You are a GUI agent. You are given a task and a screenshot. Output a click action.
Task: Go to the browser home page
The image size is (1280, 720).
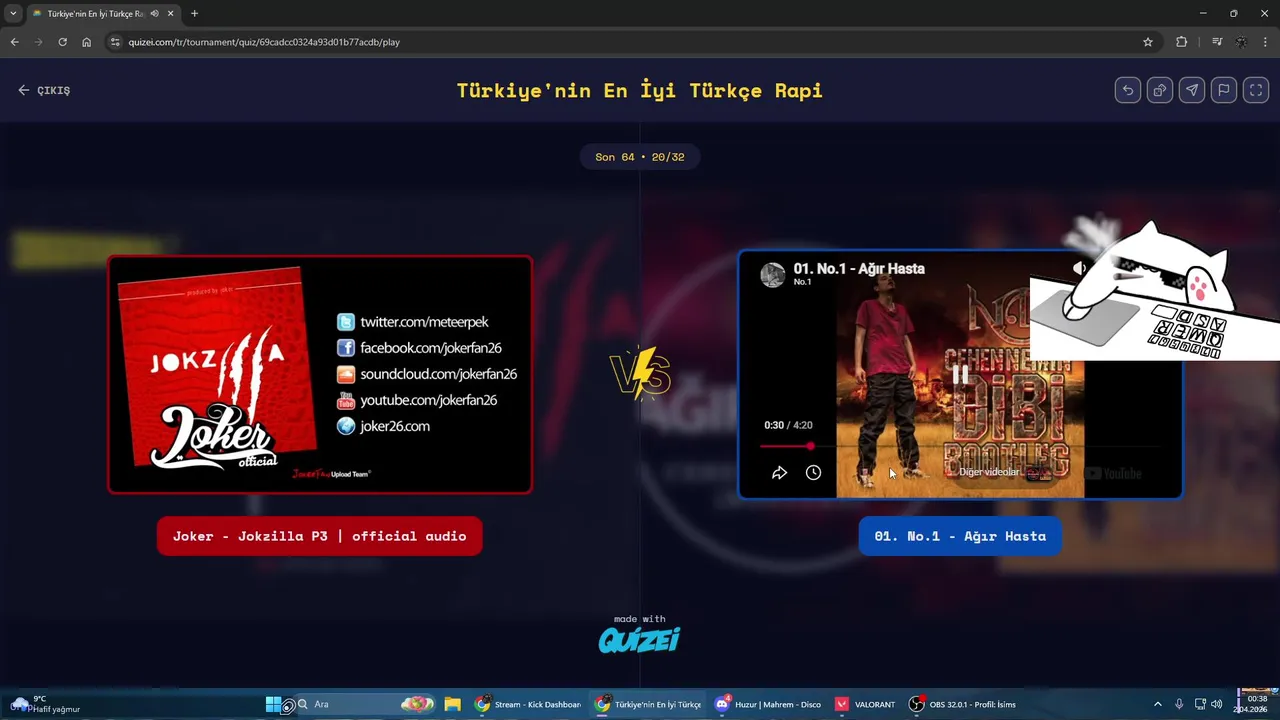tap(86, 42)
